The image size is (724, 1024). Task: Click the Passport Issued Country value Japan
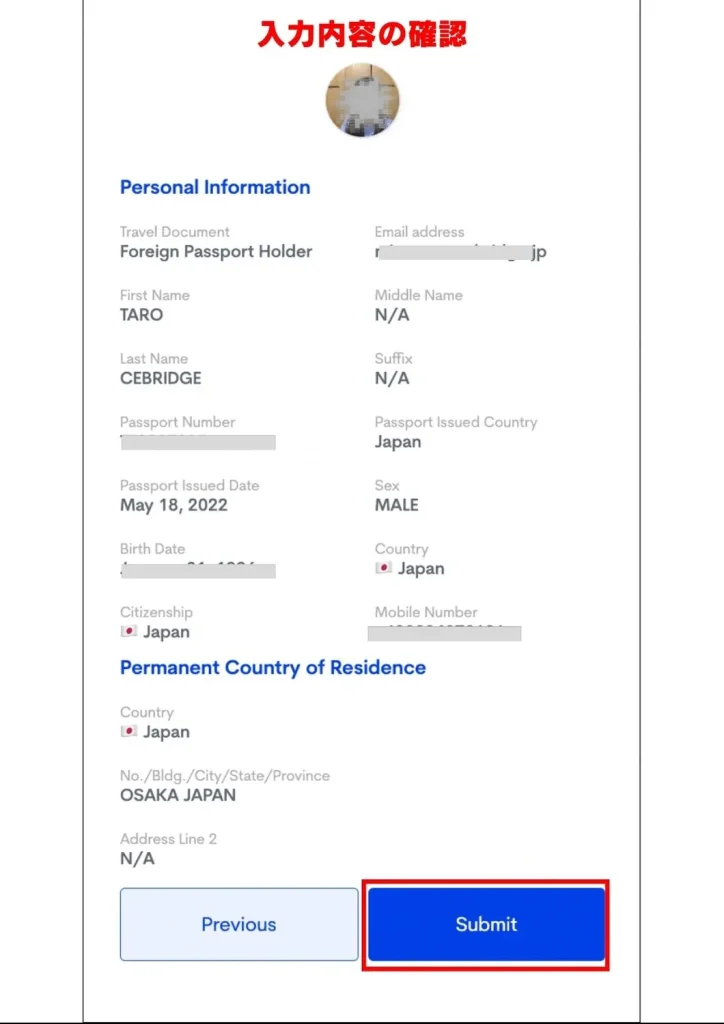point(397,442)
